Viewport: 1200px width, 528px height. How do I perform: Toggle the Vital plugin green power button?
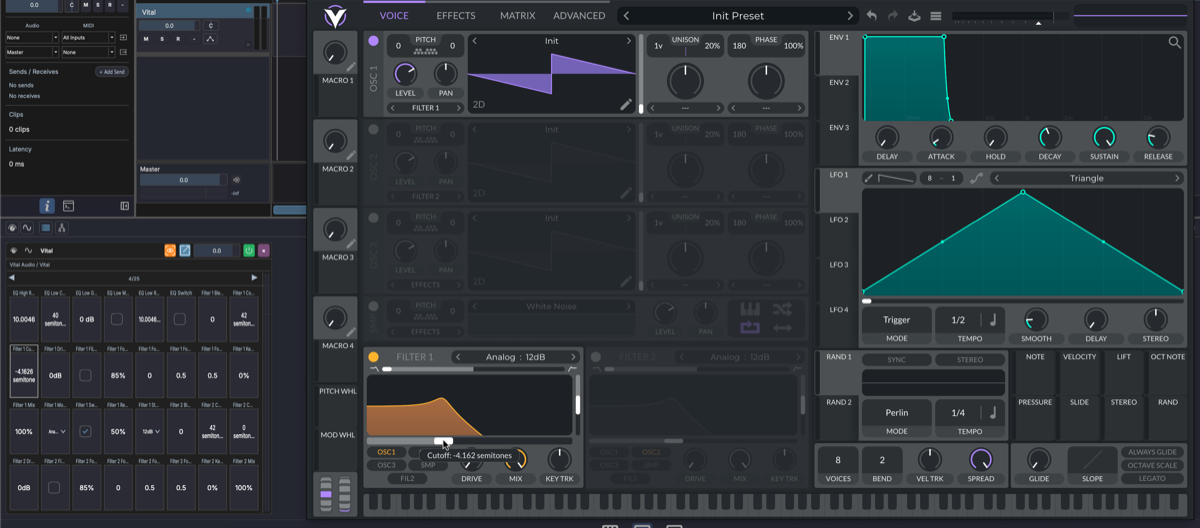tap(248, 250)
